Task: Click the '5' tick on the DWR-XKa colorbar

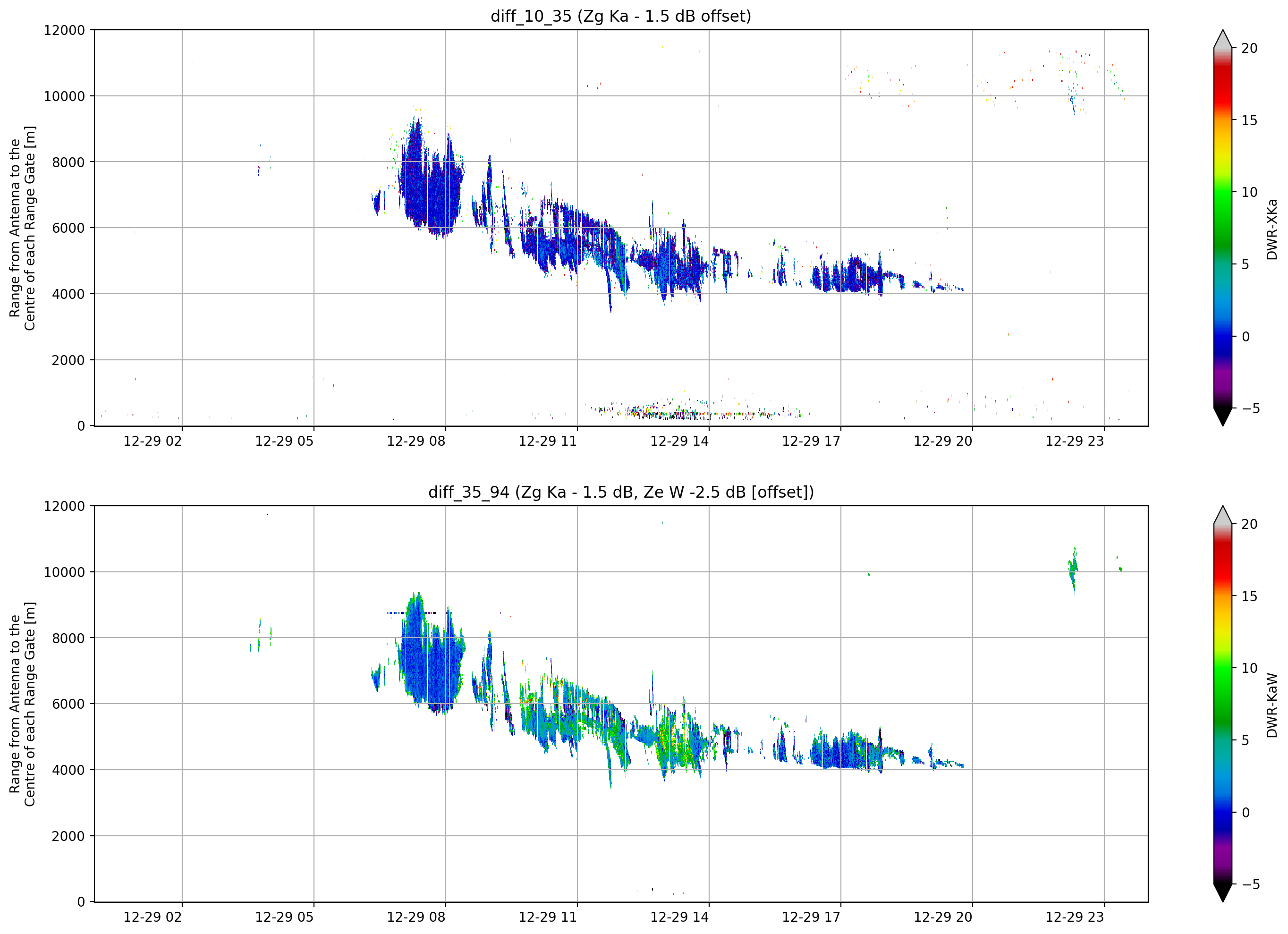Action: 1246,264
